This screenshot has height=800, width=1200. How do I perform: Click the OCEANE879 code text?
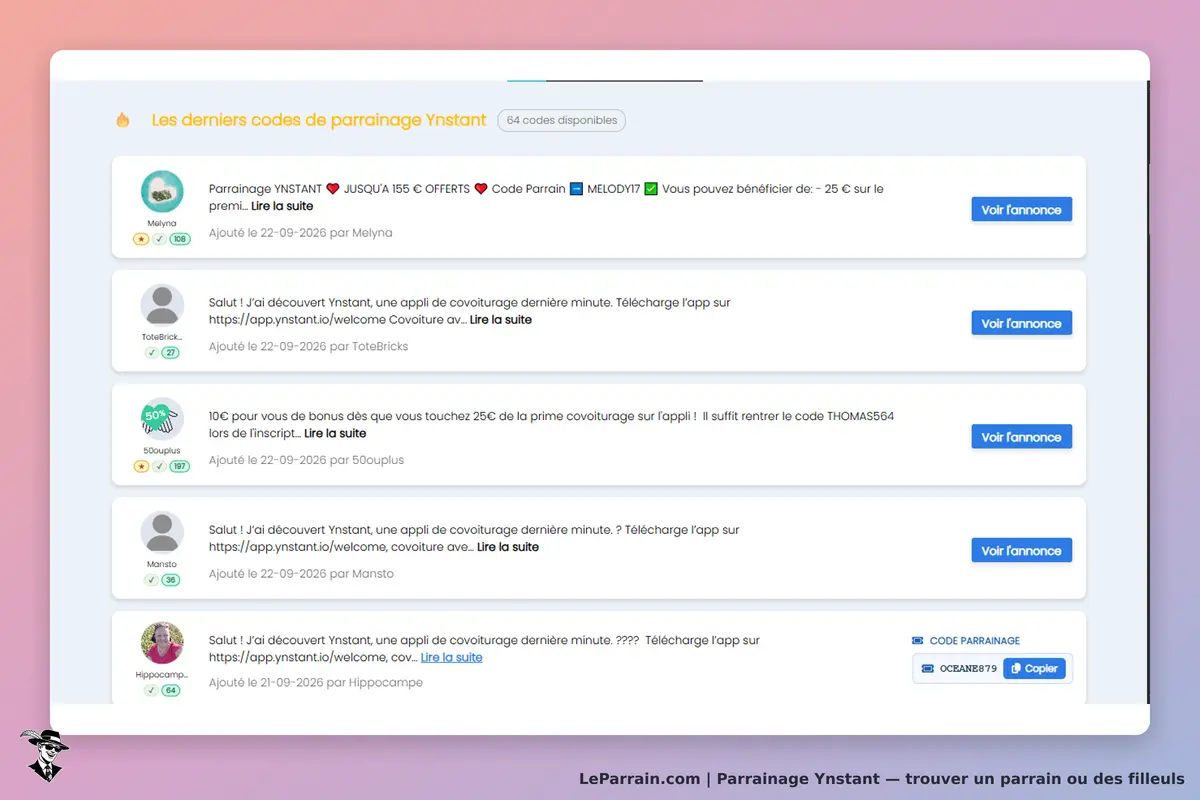click(x=968, y=669)
